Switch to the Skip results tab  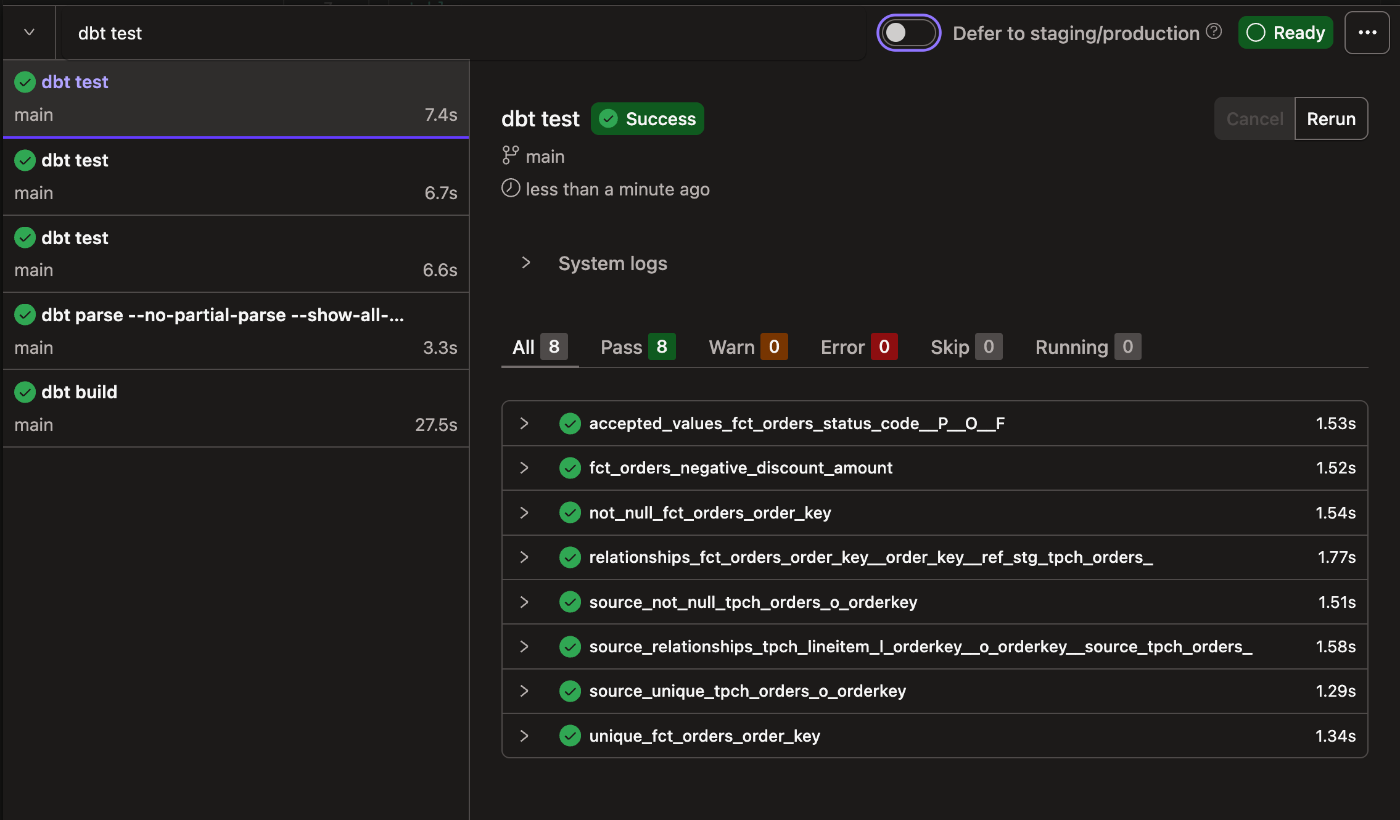[966, 347]
